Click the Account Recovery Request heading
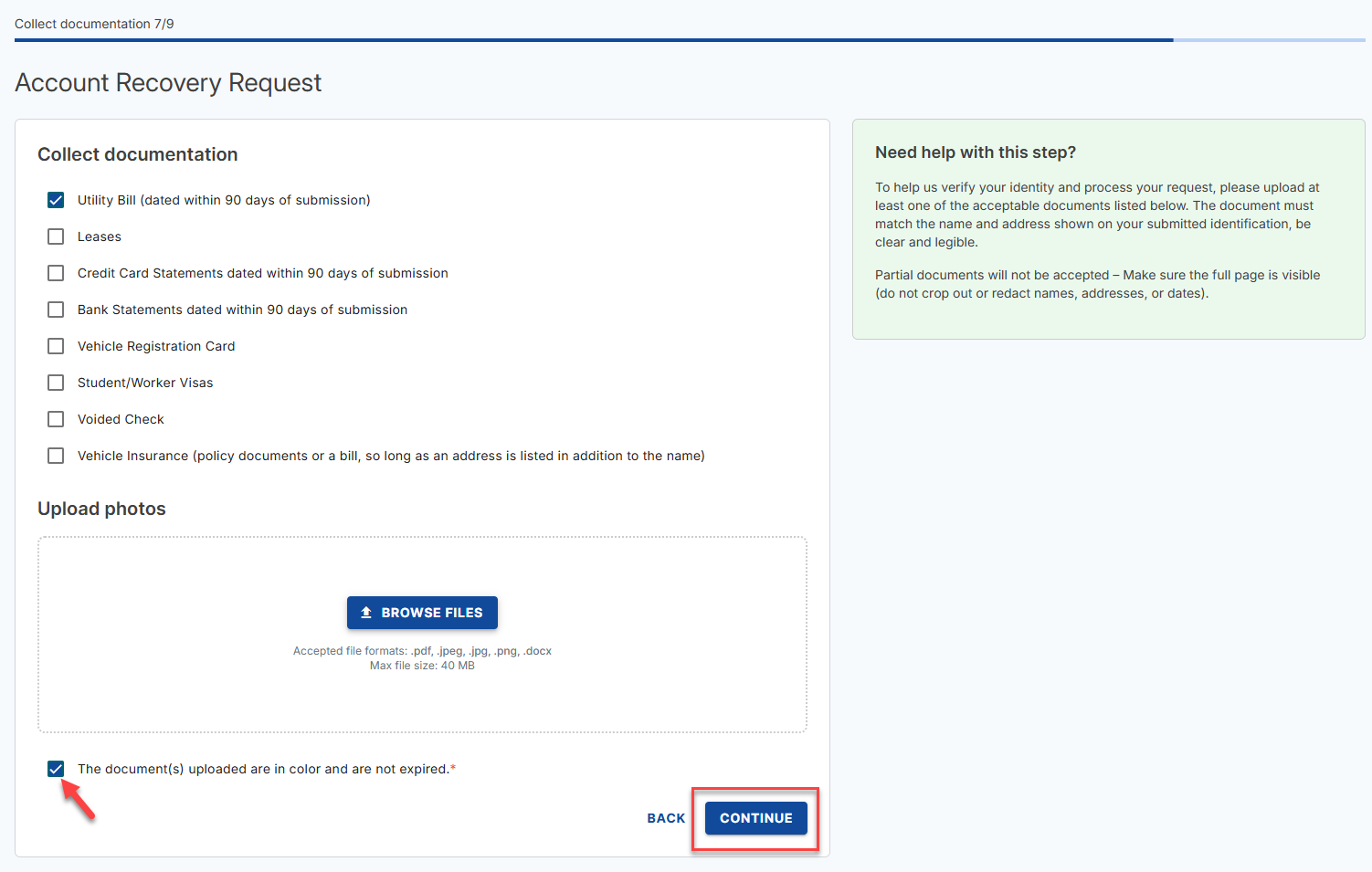Image resolution: width=1372 pixels, height=872 pixels. point(168,82)
